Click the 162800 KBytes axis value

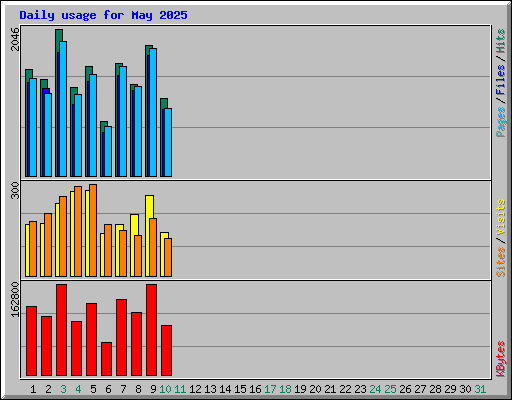tap(15, 299)
